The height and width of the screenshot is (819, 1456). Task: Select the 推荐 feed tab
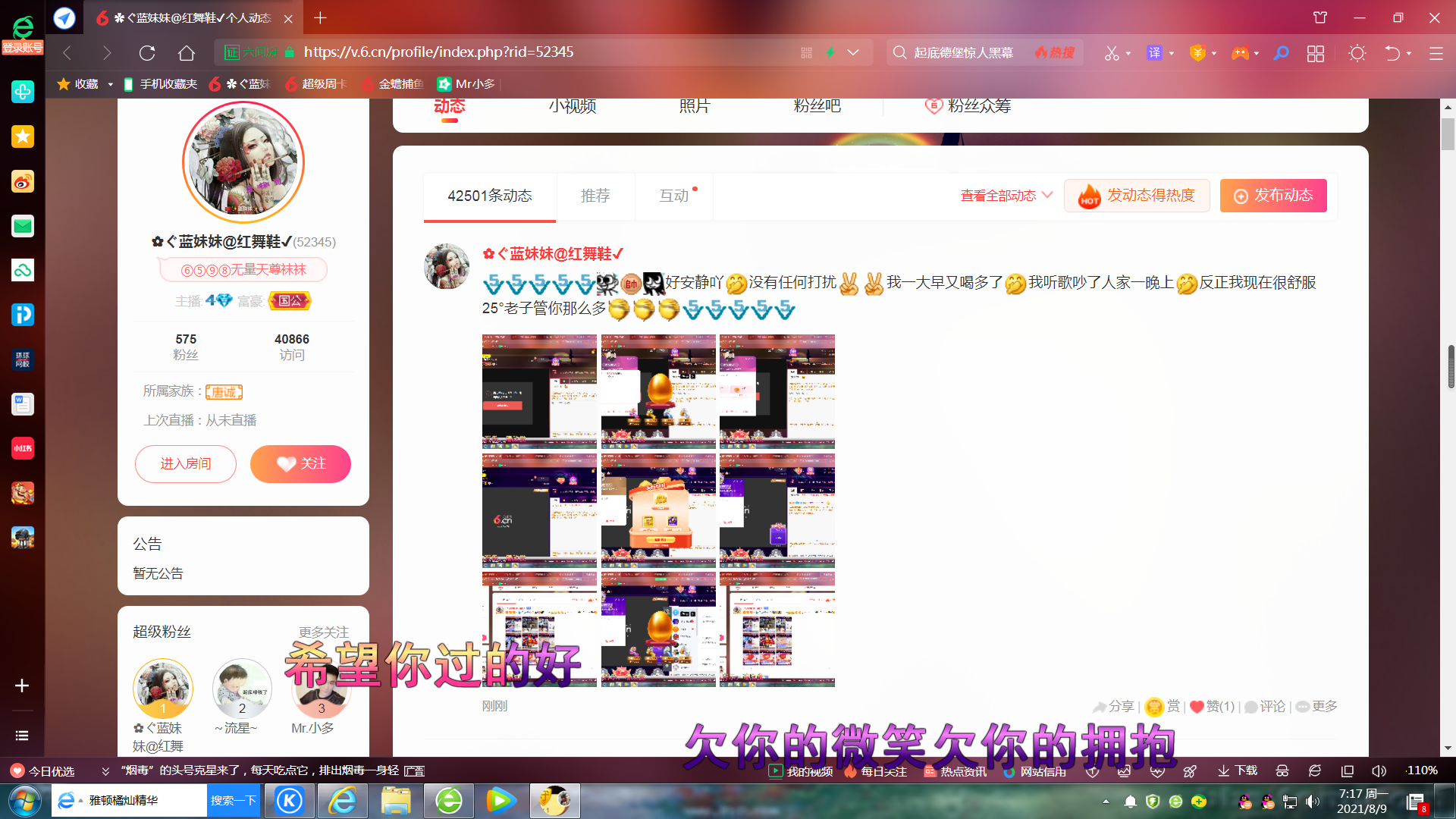pyautogui.click(x=595, y=196)
